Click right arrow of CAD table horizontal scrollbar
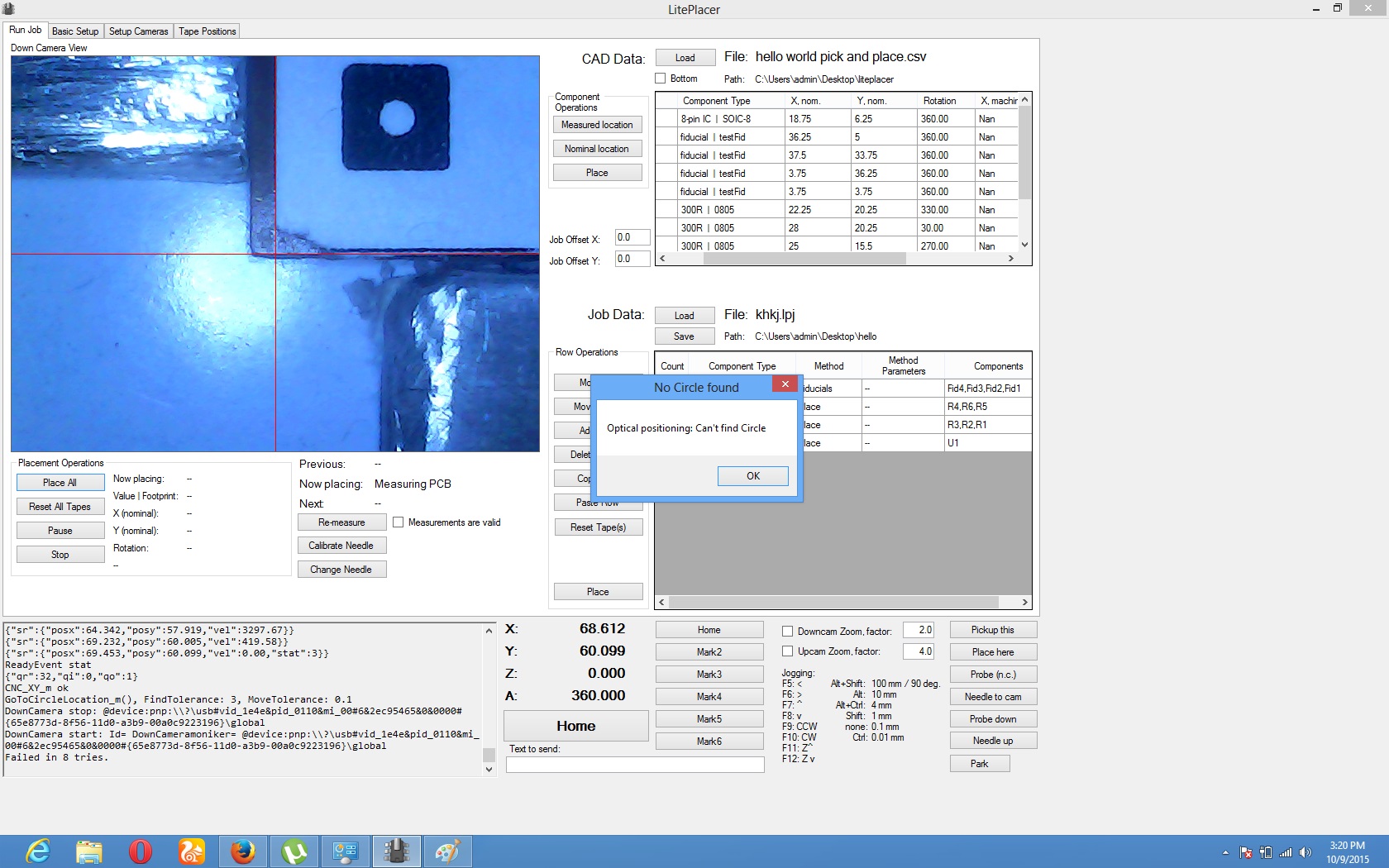1389x868 pixels. tap(1010, 259)
